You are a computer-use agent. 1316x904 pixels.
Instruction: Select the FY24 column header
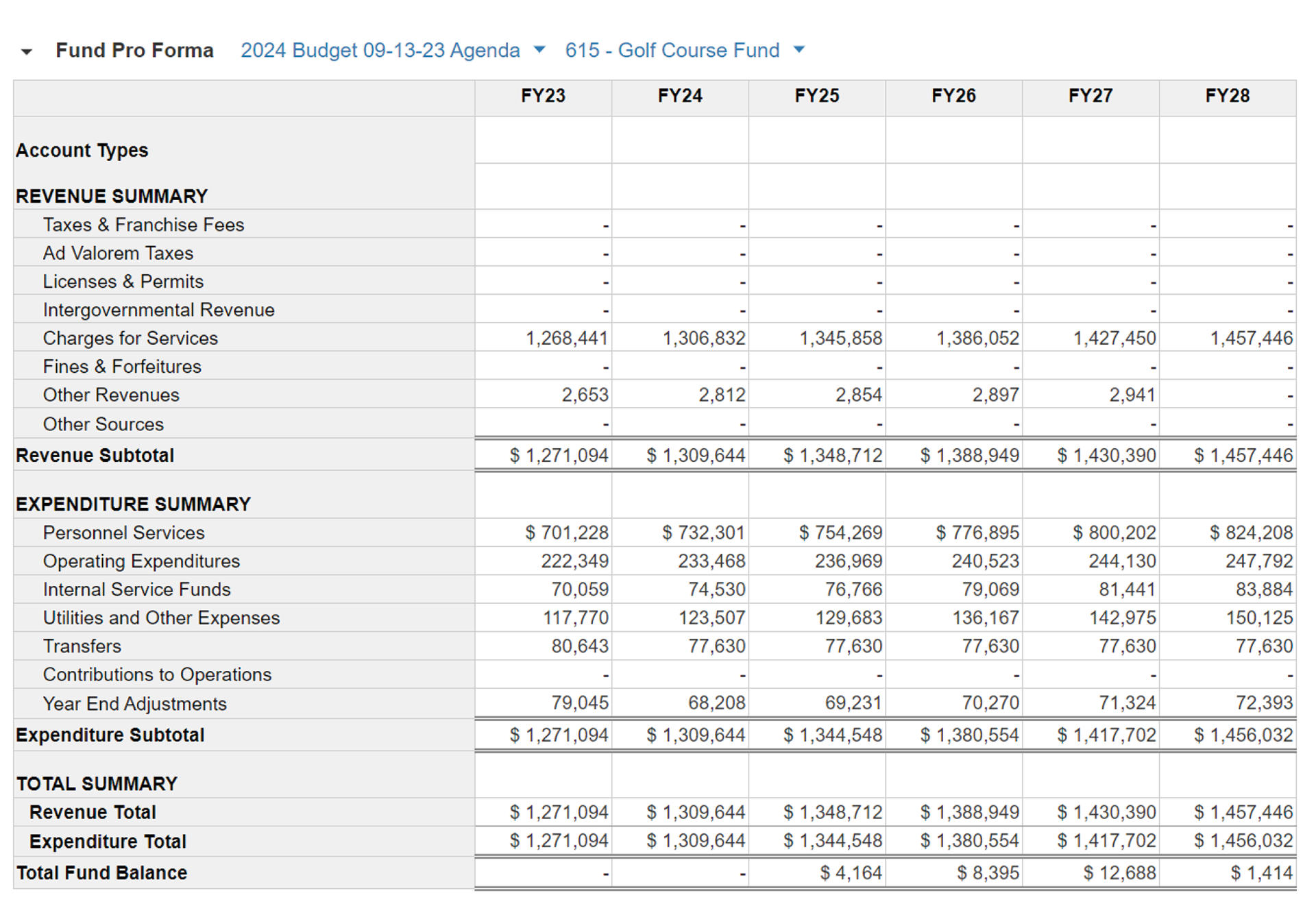[x=680, y=96]
